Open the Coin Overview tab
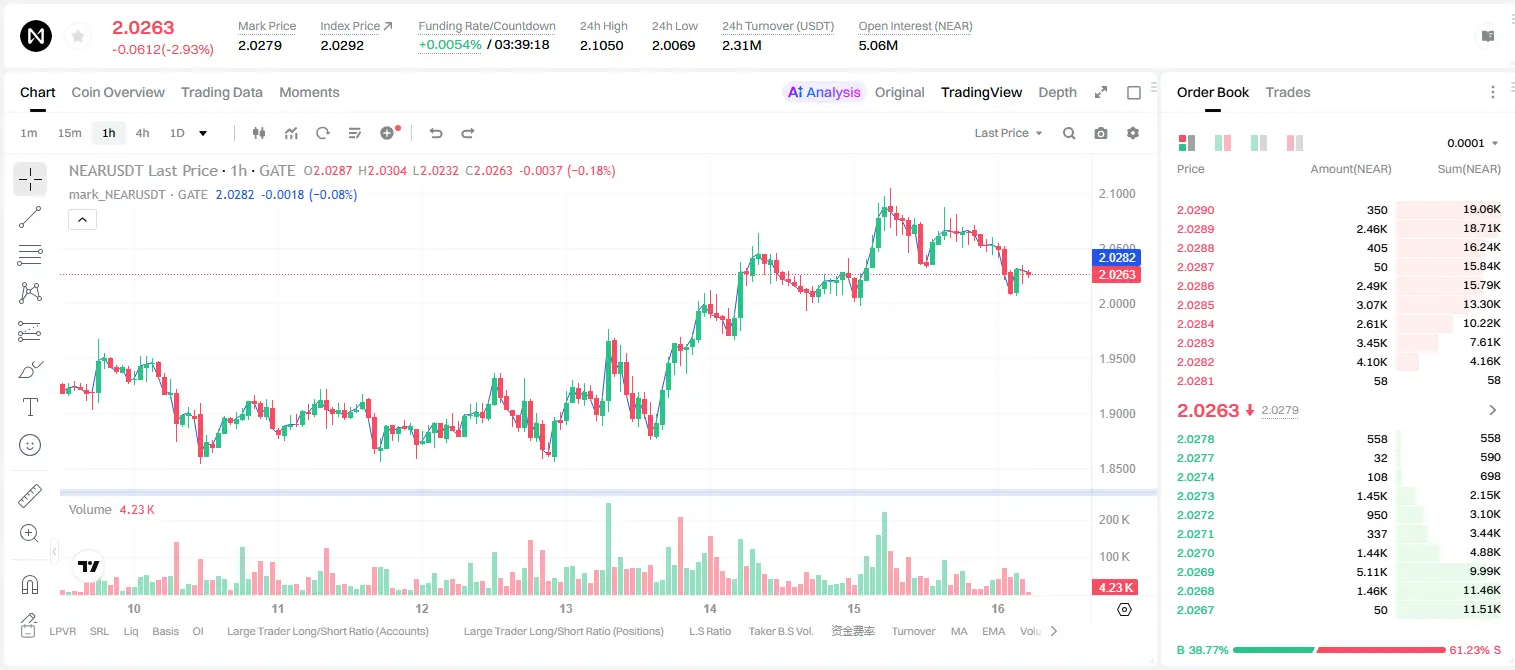The height and width of the screenshot is (670, 1515). pyautogui.click(x=118, y=92)
